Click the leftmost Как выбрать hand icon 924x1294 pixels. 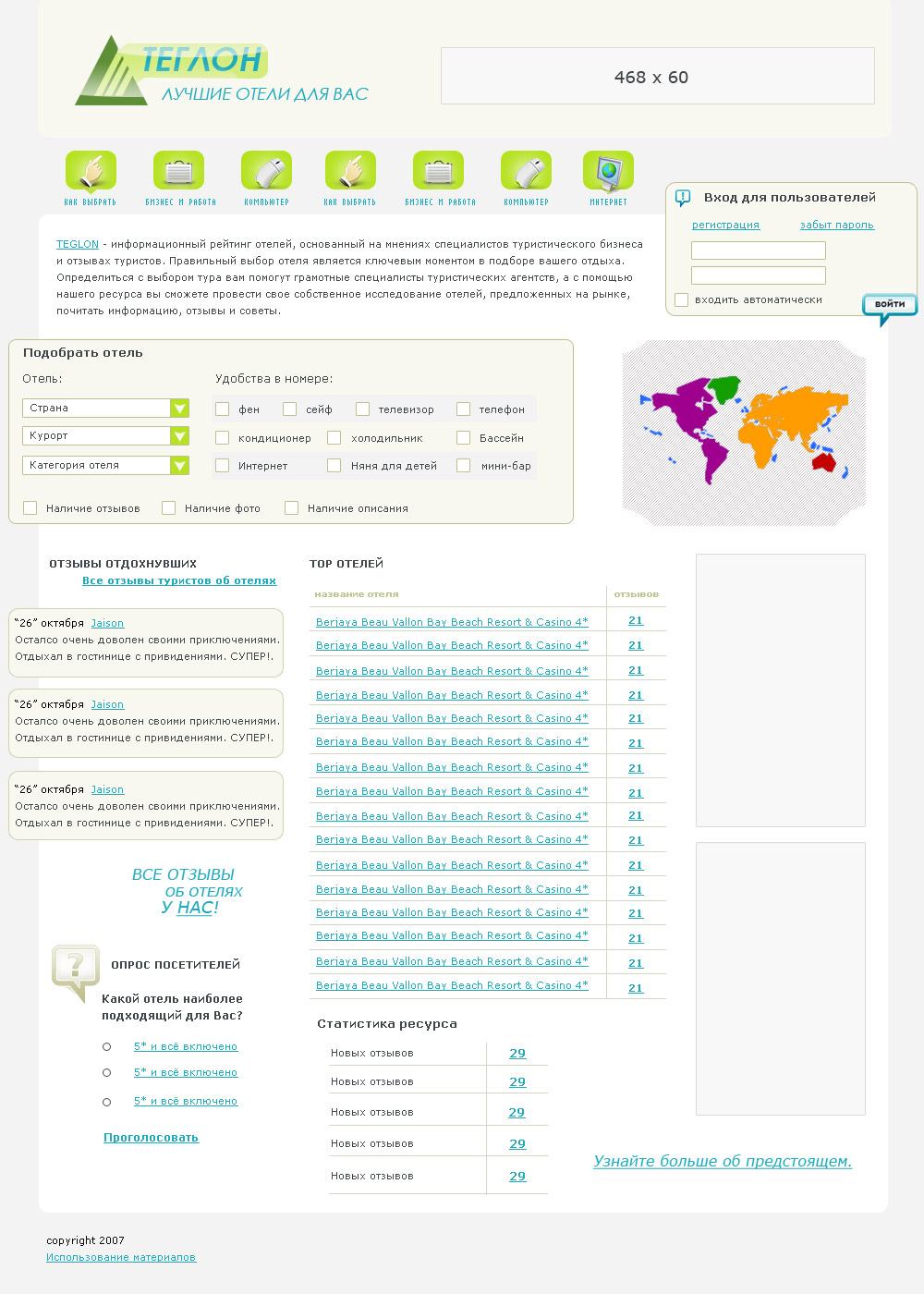pos(91,171)
